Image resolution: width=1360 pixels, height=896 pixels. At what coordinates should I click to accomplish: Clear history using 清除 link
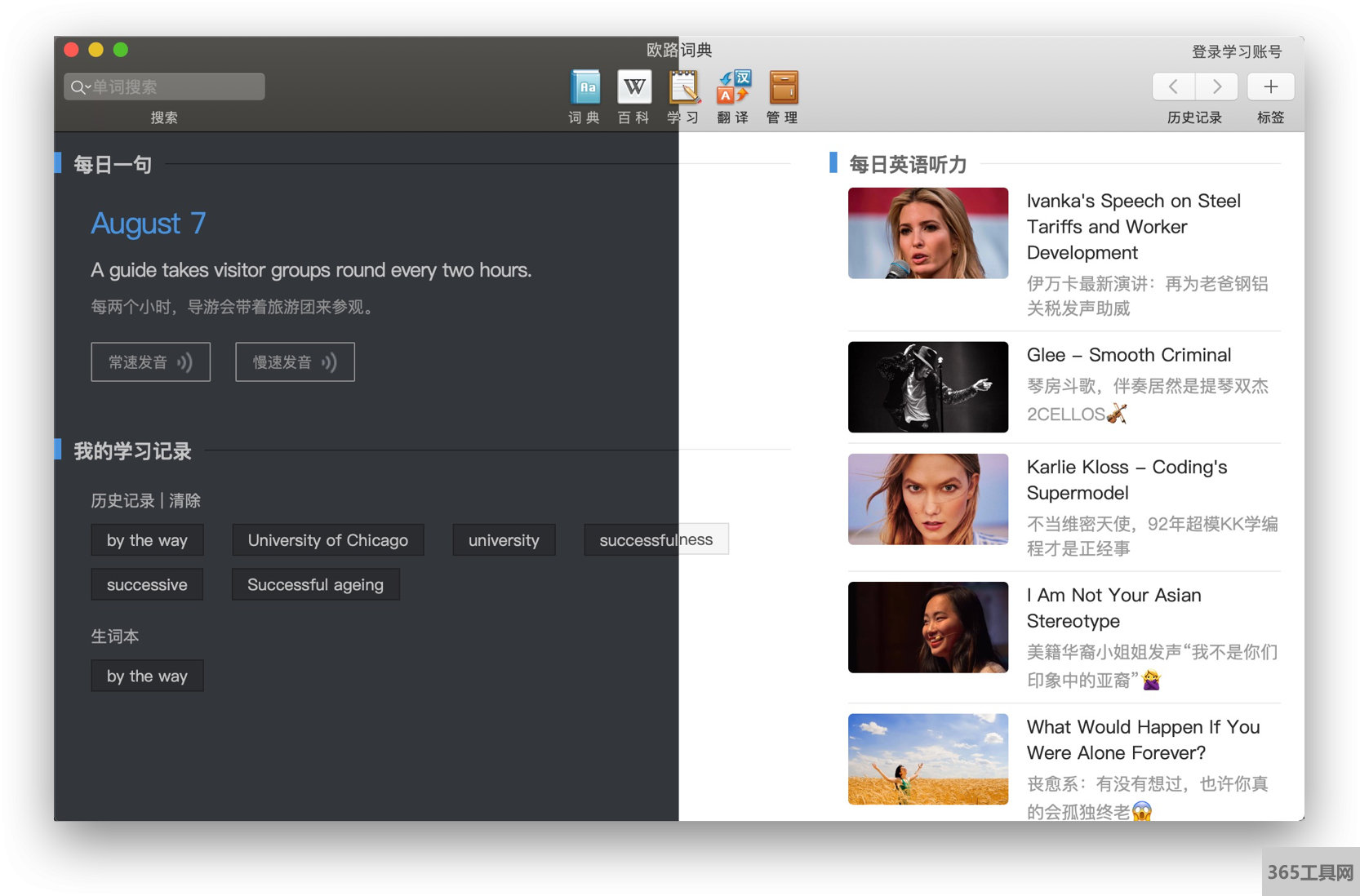(185, 501)
